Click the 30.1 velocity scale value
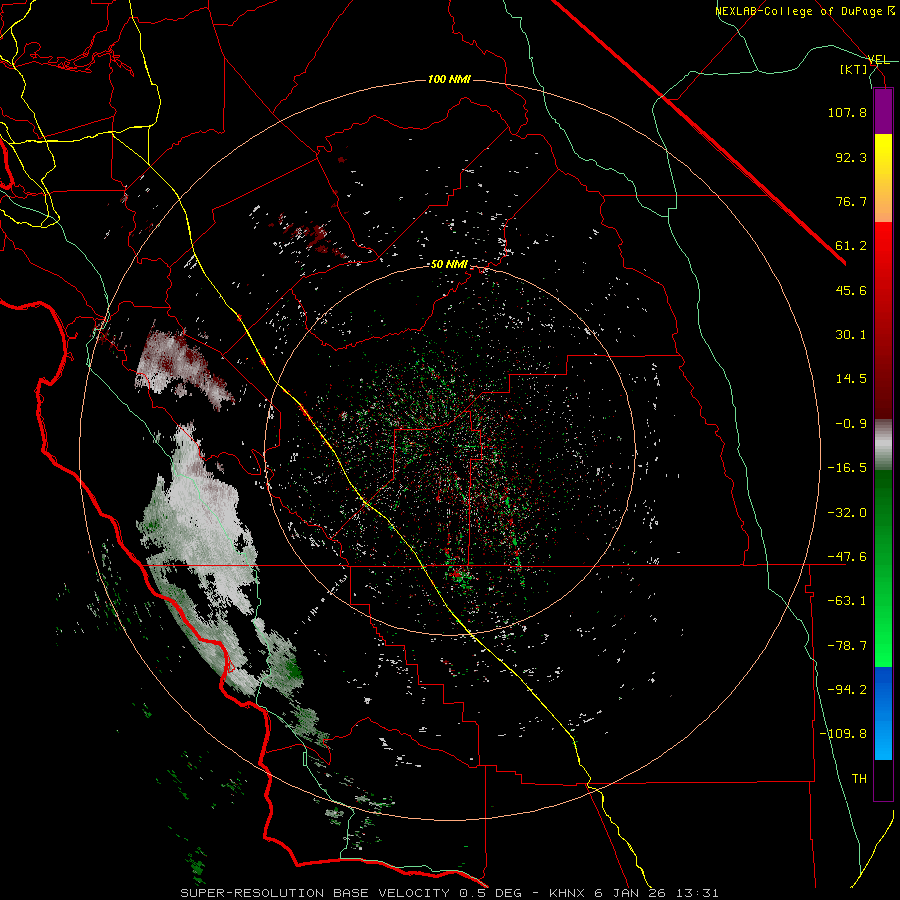Image resolution: width=900 pixels, height=900 pixels. tap(851, 335)
